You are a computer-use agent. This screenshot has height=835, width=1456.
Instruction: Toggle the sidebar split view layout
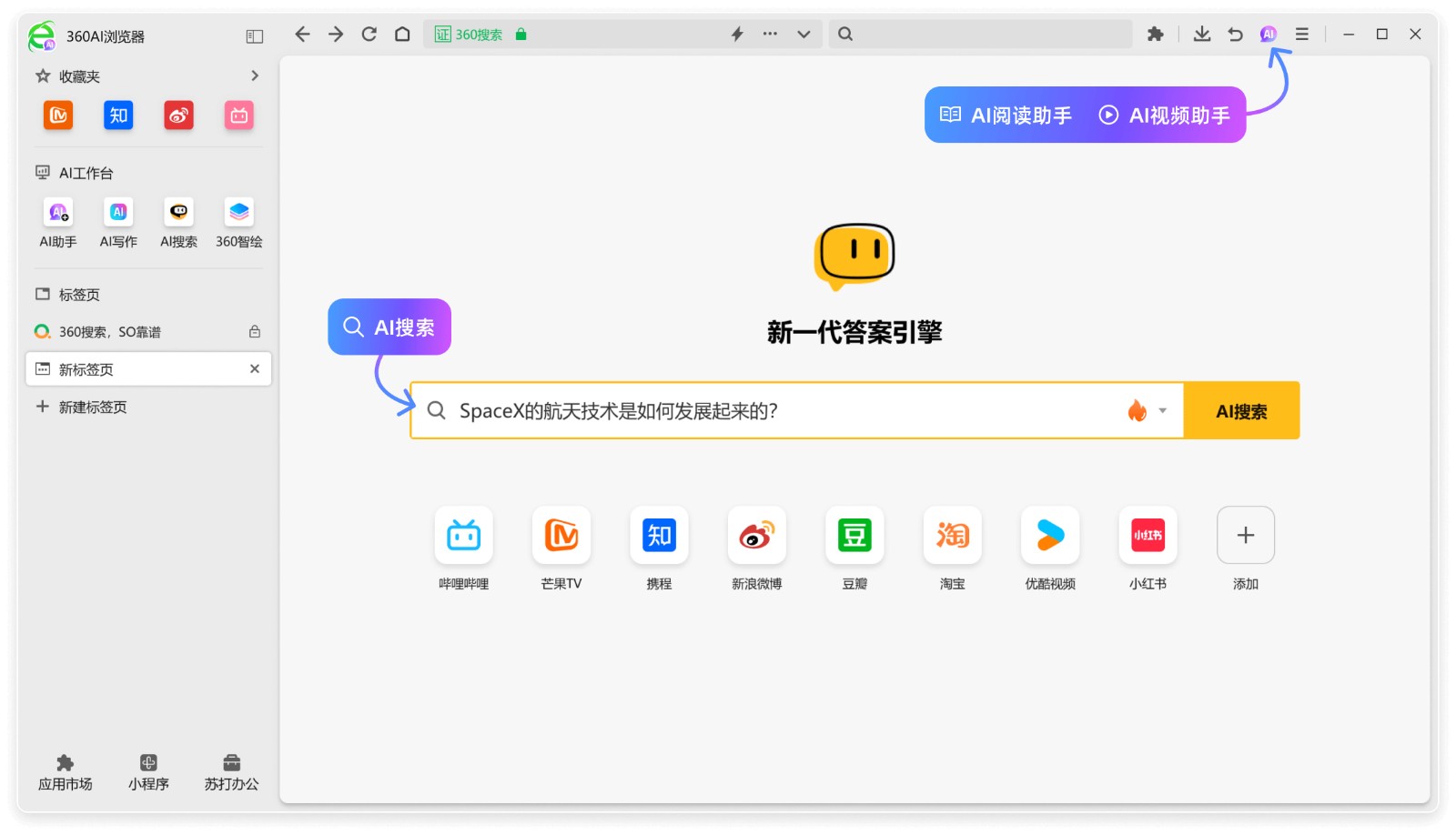click(253, 36)
